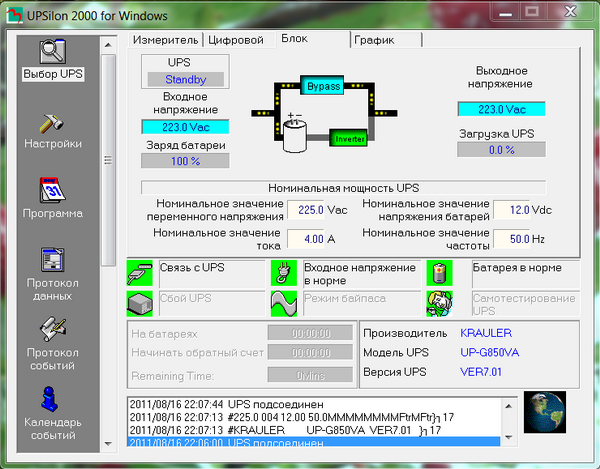
Task: Switch to the График tab
Action: 386,40
